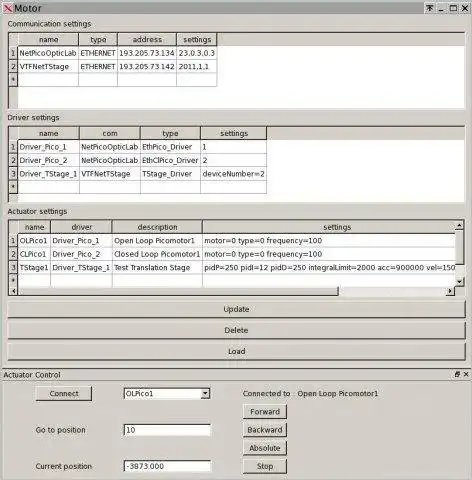Select the VTFNetTStage com cell in driver table
Viewport: 472px width, 480px height.
click(x=110, y=174)
